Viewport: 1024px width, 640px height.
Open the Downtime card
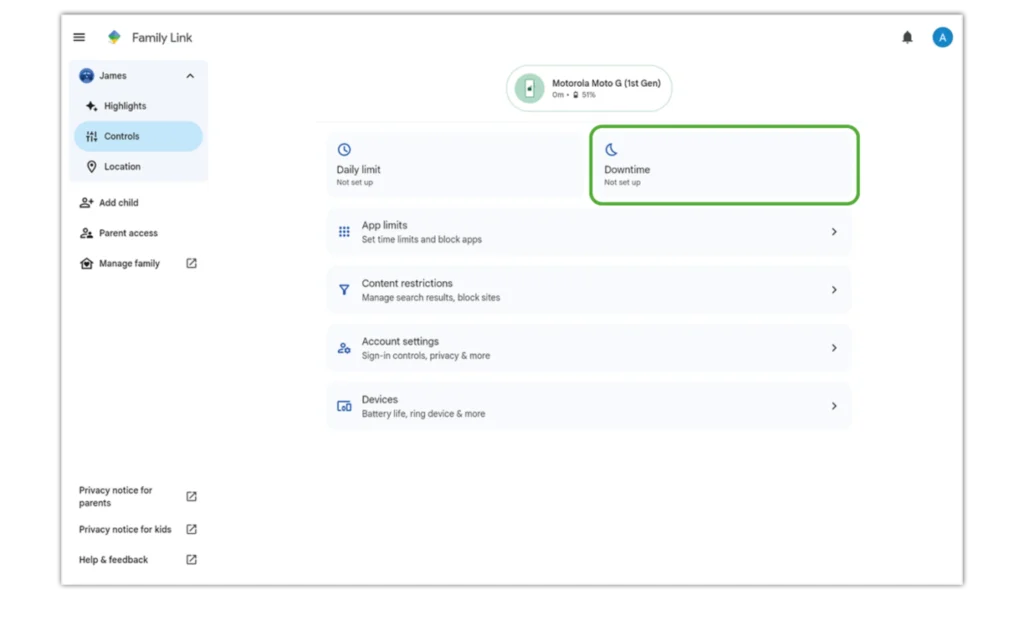[724, 165]
